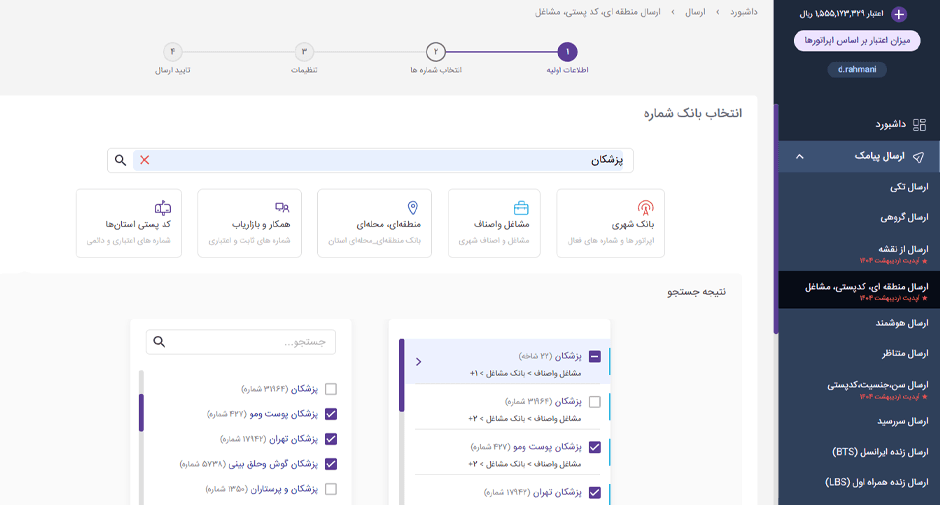
Task: Uncheck پزشکان گوش وحلق بینی checkbox
Action: [331, 464]
